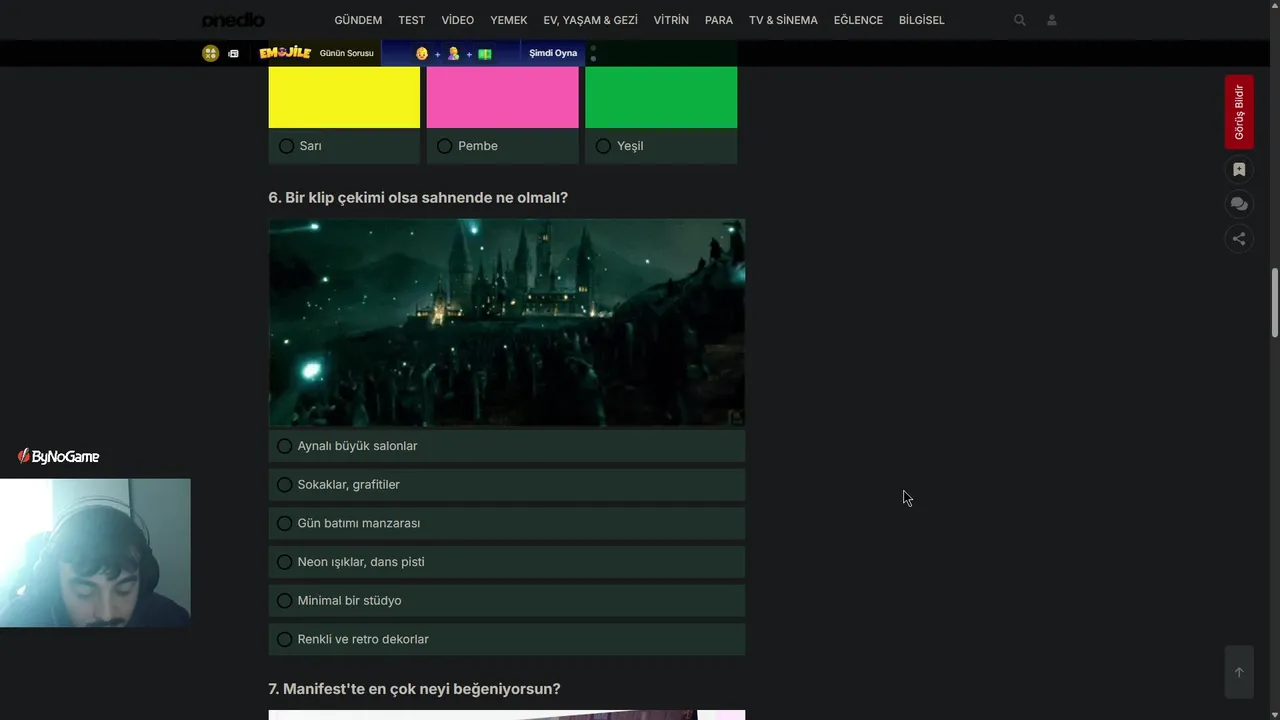Click question 6 heading text
The width and height of the screenshot is (1280, 720).
(418, 198)
